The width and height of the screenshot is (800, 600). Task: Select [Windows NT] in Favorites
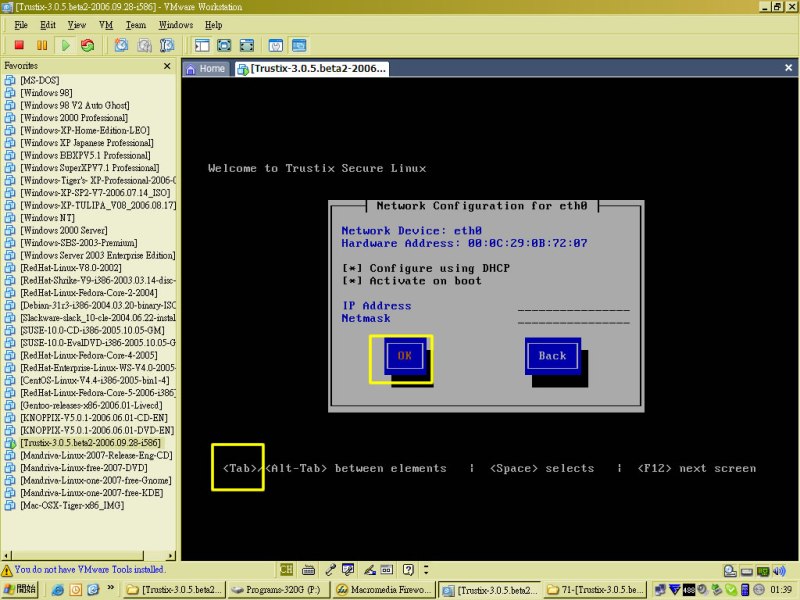click(x=47, y=218)
